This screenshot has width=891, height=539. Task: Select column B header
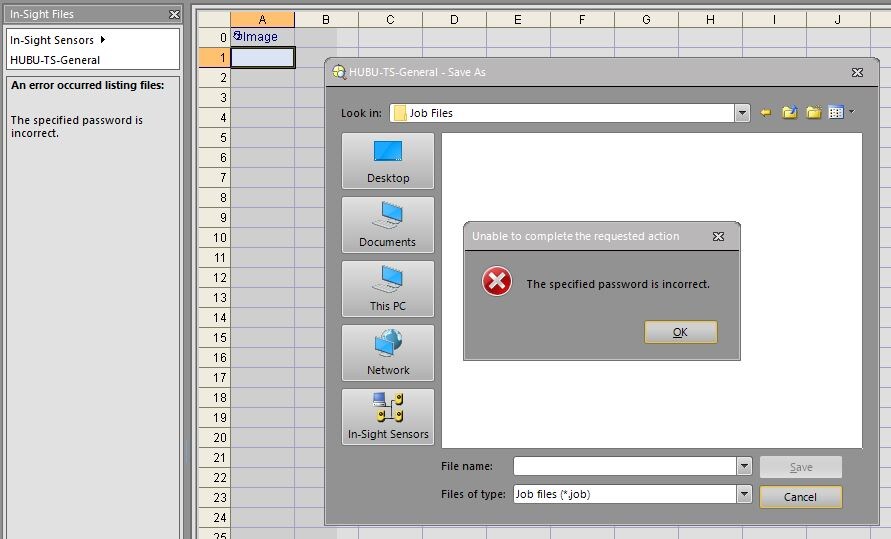[326, 19]
